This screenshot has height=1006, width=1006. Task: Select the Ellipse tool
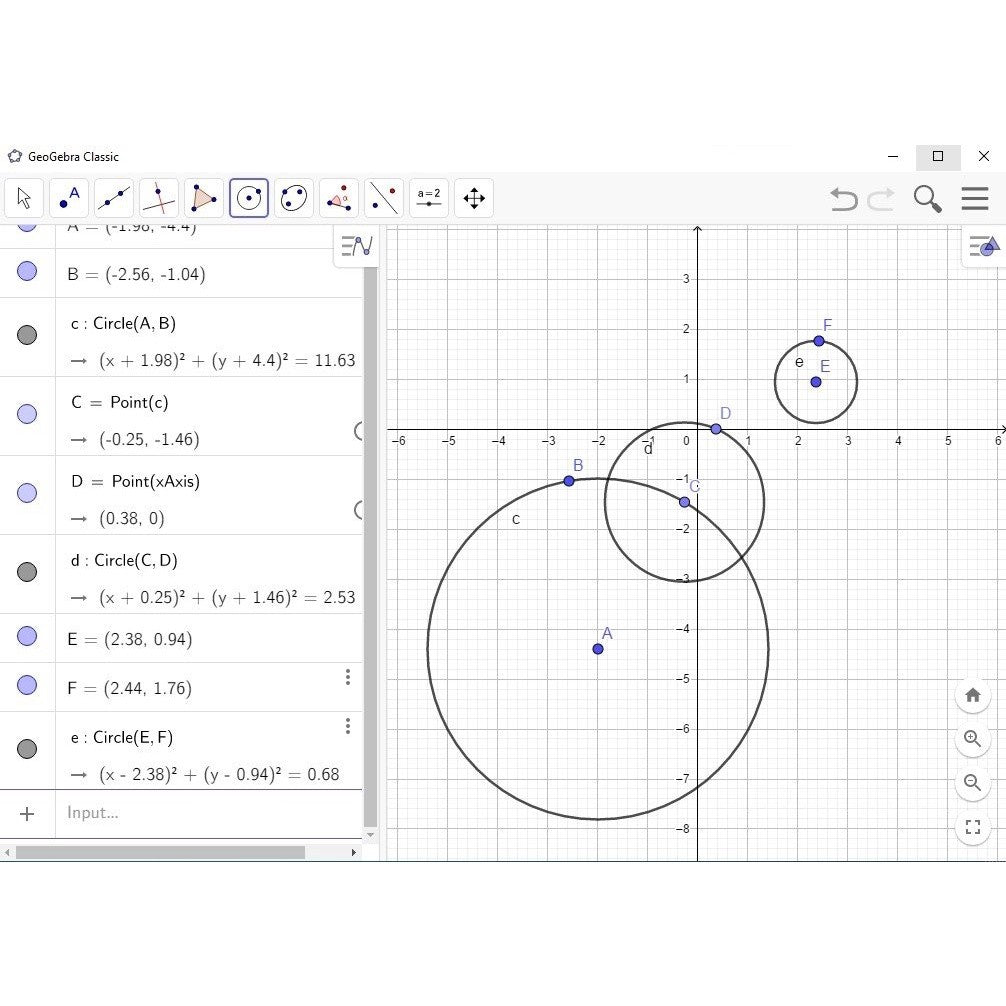point(293,198)
